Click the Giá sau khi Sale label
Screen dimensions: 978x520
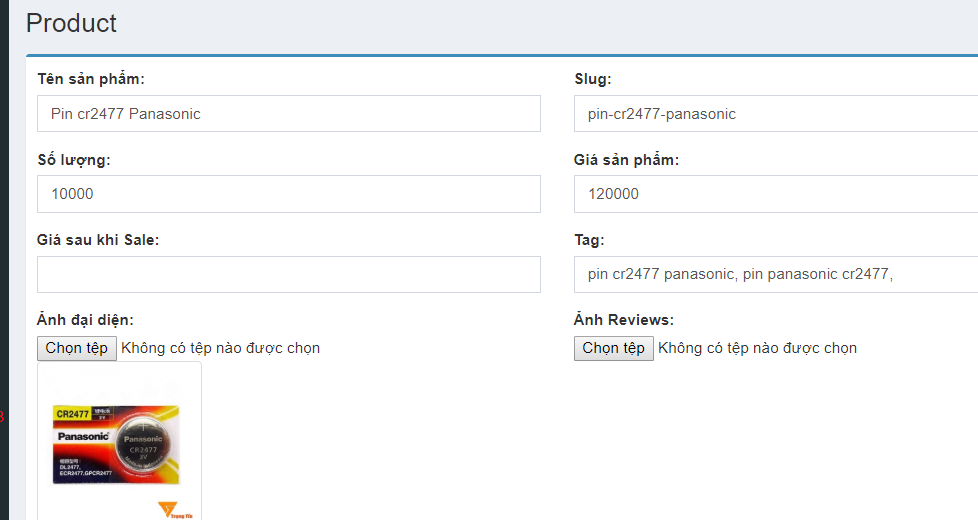pos(98,240)
